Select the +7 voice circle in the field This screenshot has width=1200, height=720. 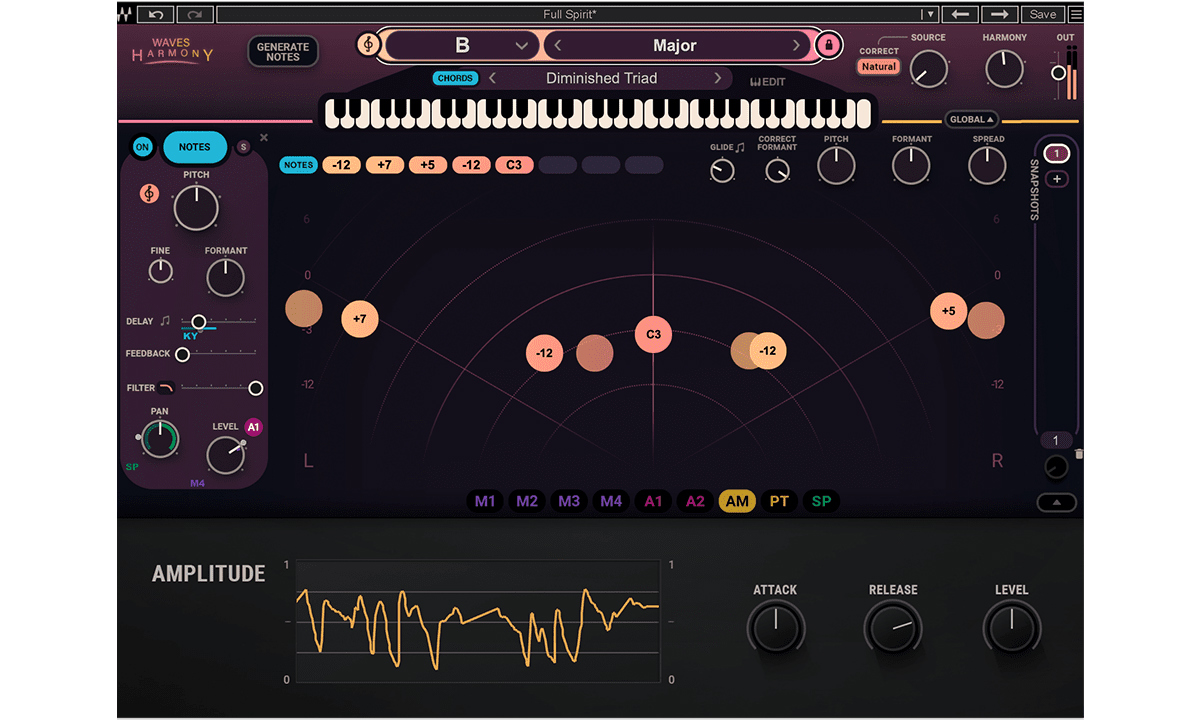pyautogui.click(x=360, y=319)
